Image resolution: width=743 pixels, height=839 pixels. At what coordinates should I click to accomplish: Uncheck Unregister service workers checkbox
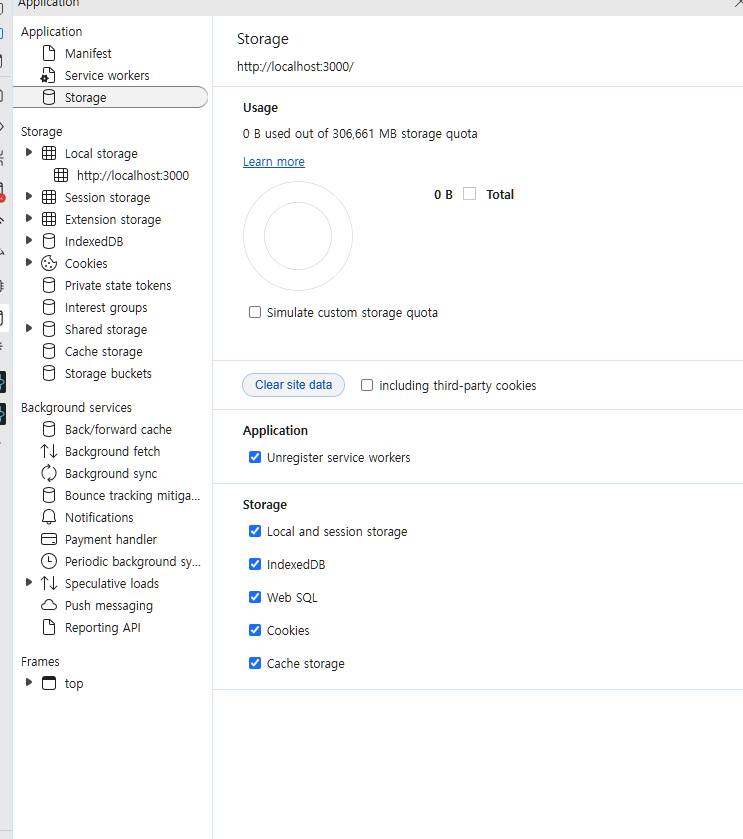(x=255, y=457)
